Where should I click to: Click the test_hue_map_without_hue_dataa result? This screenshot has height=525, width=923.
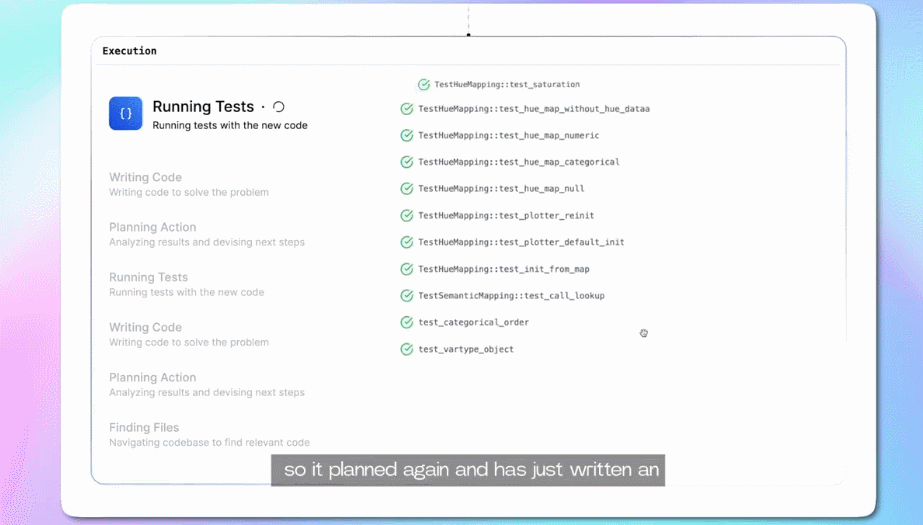pos(533,109)
